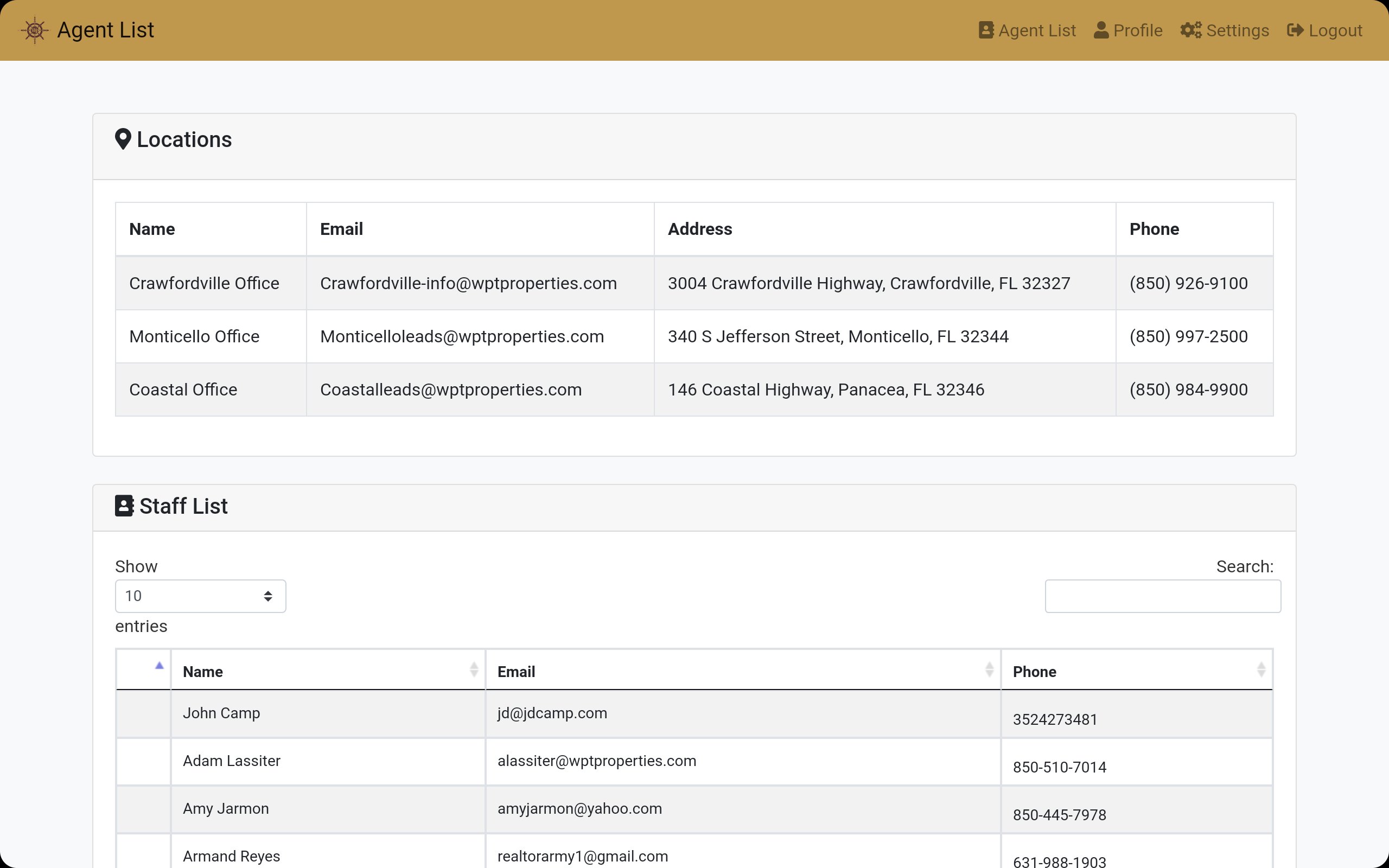
Task: Click the person icon beside Profile
Action: tap(1100, 30)
